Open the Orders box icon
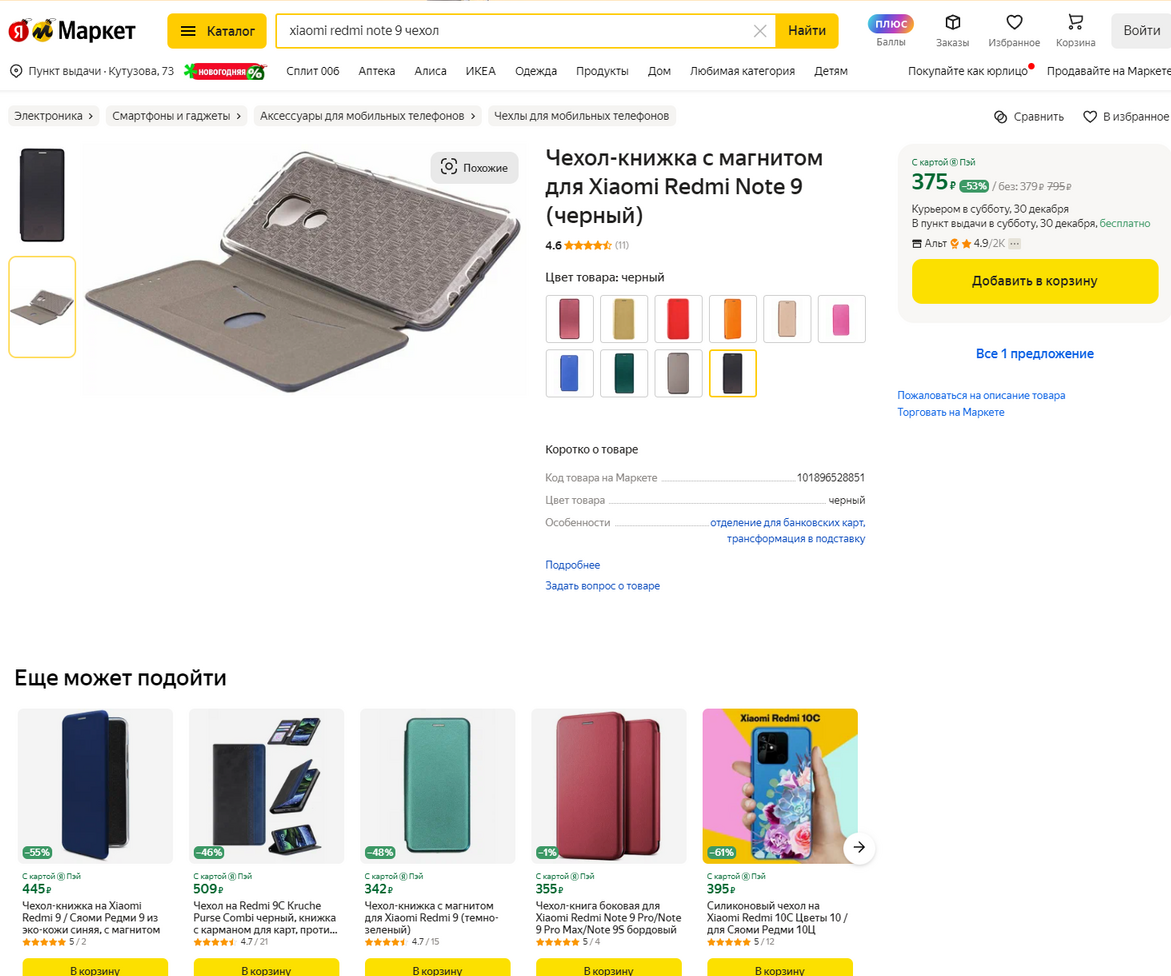 coord(952,23)
